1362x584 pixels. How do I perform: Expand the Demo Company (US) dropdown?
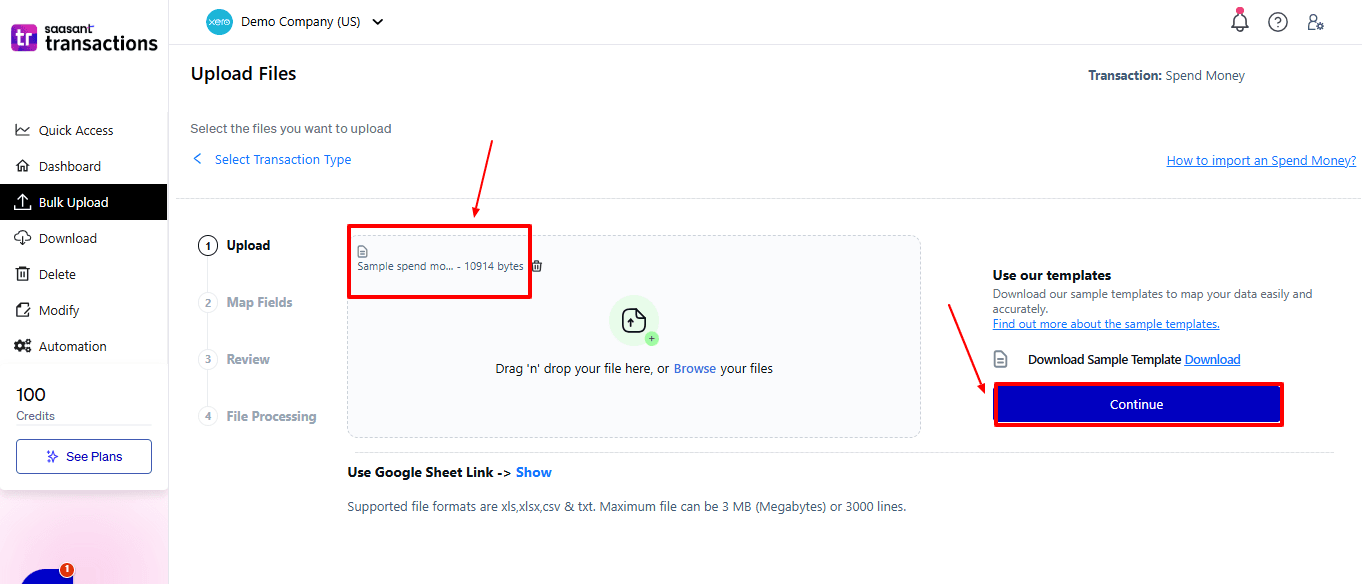[377, 22]
